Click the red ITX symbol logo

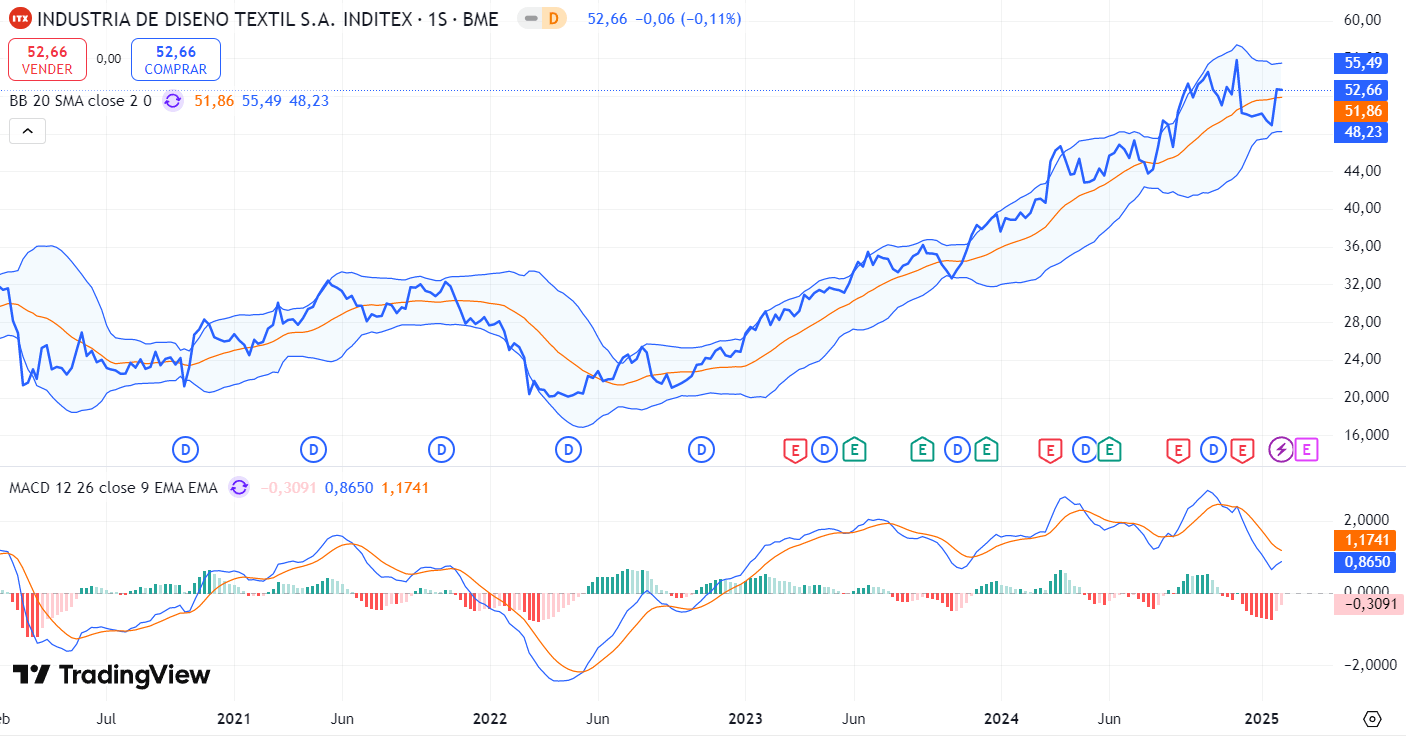click(20, 18)
